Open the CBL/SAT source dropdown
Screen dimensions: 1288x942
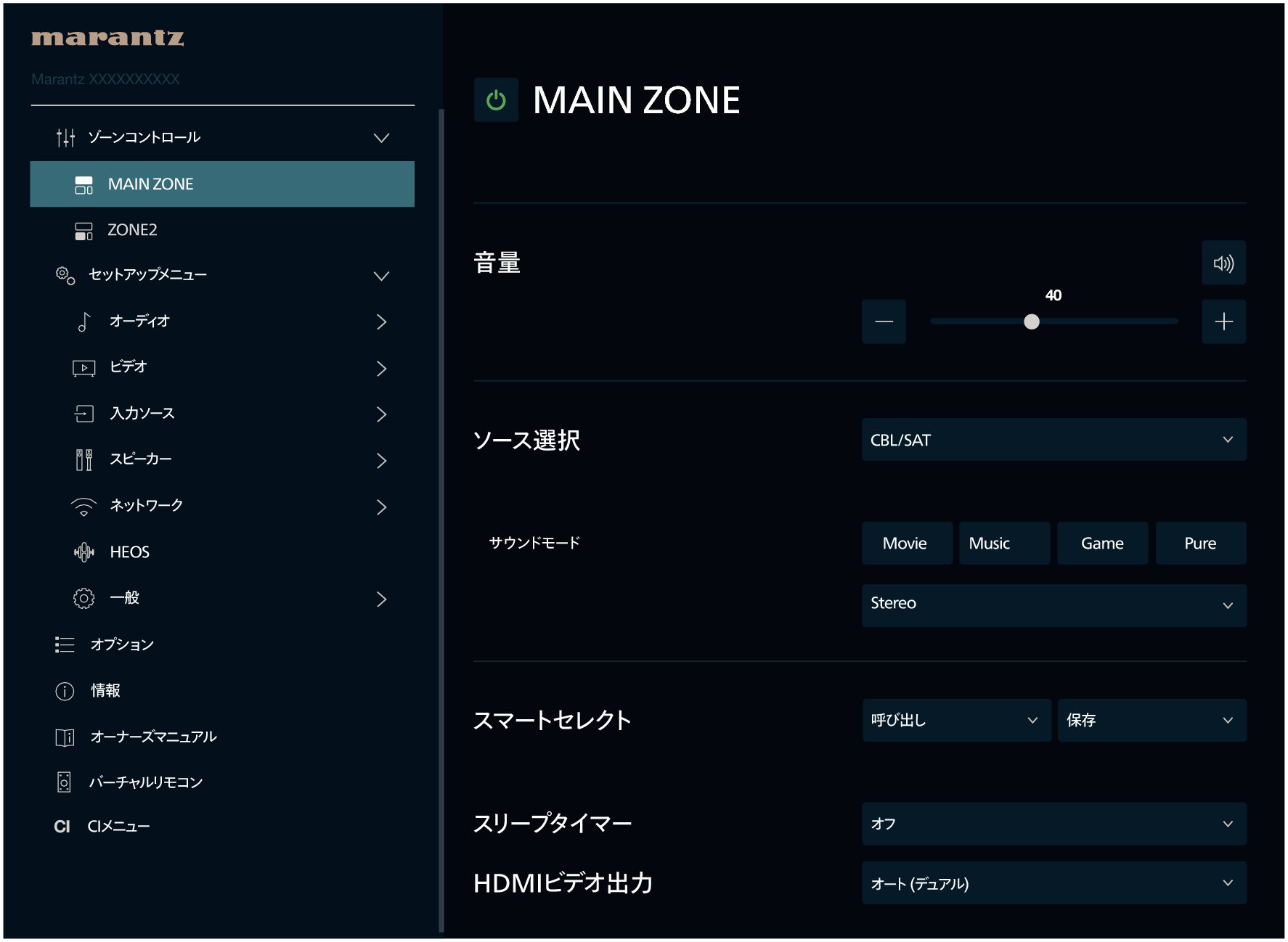pyautogui.click(x=1053, y=440)
